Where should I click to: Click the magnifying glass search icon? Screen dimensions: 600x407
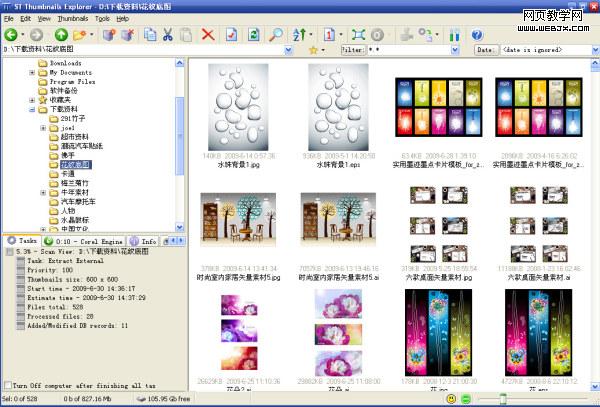pos(276,35)
